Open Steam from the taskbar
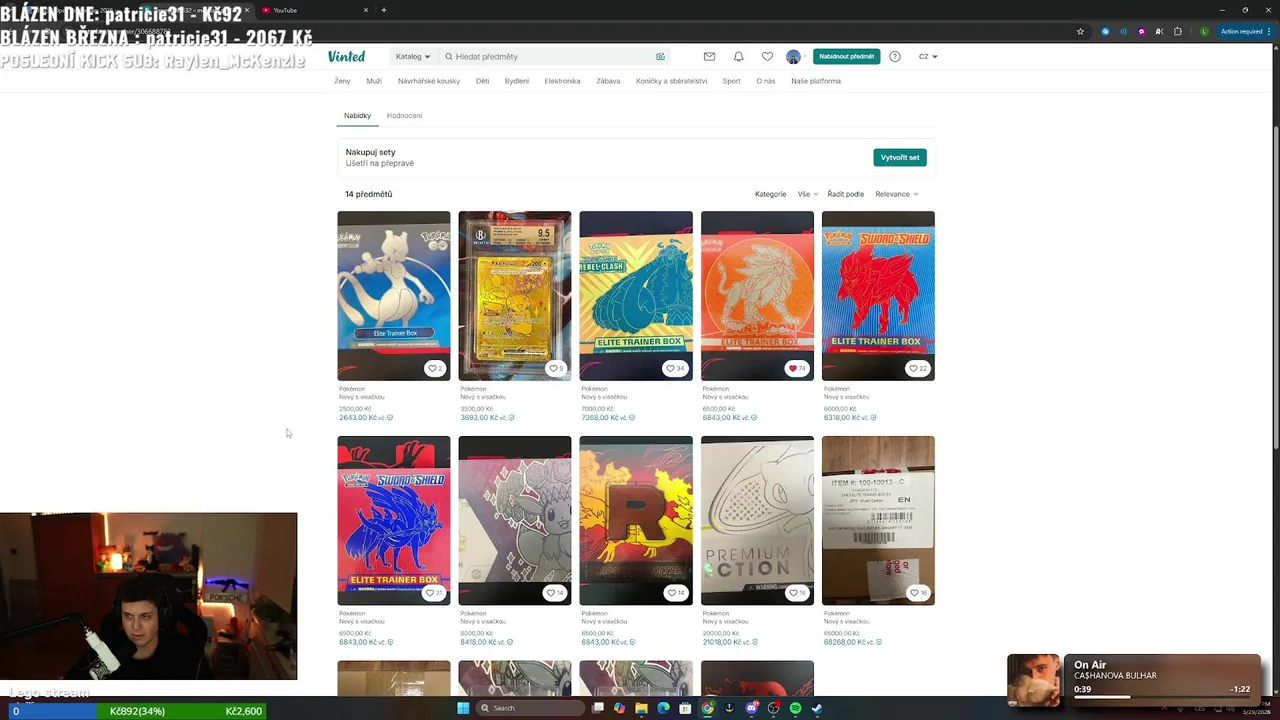The image size is (1280, 720). coord(817,708)
